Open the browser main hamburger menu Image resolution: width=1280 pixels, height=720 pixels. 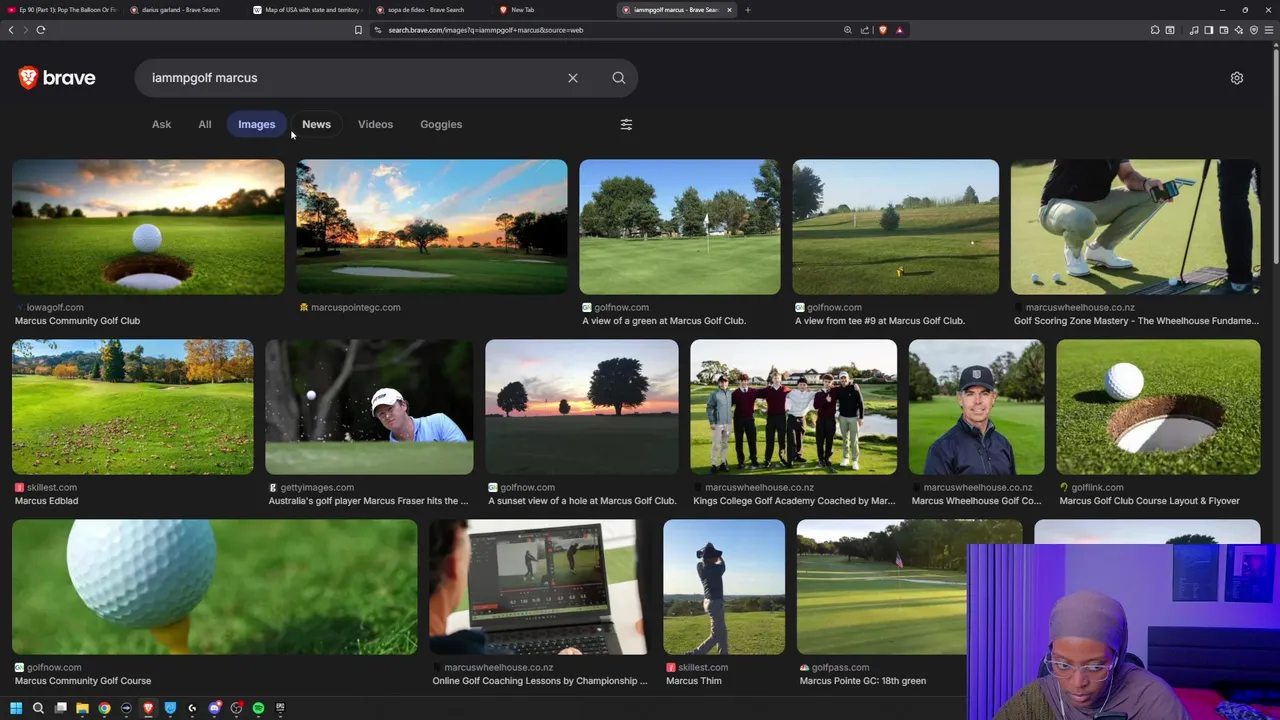coord(1269,30)
